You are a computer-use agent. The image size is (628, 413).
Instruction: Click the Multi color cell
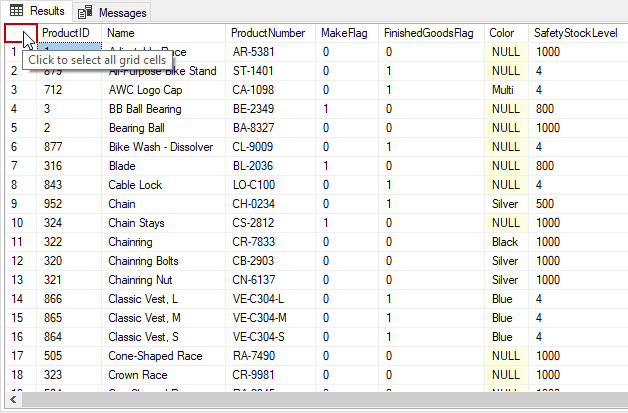(507, 90)
